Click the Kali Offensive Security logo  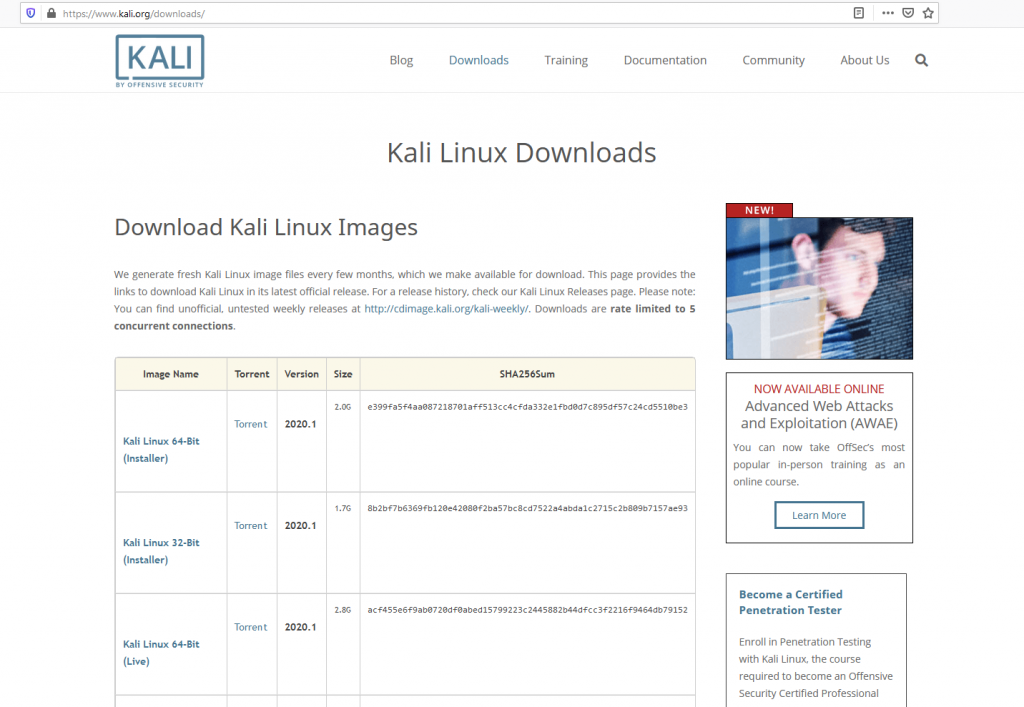[159, 60]
